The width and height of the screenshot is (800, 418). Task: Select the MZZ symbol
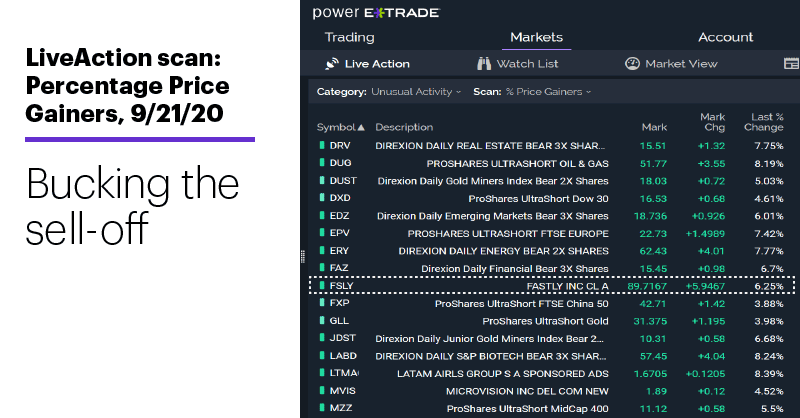coord(341,408)
